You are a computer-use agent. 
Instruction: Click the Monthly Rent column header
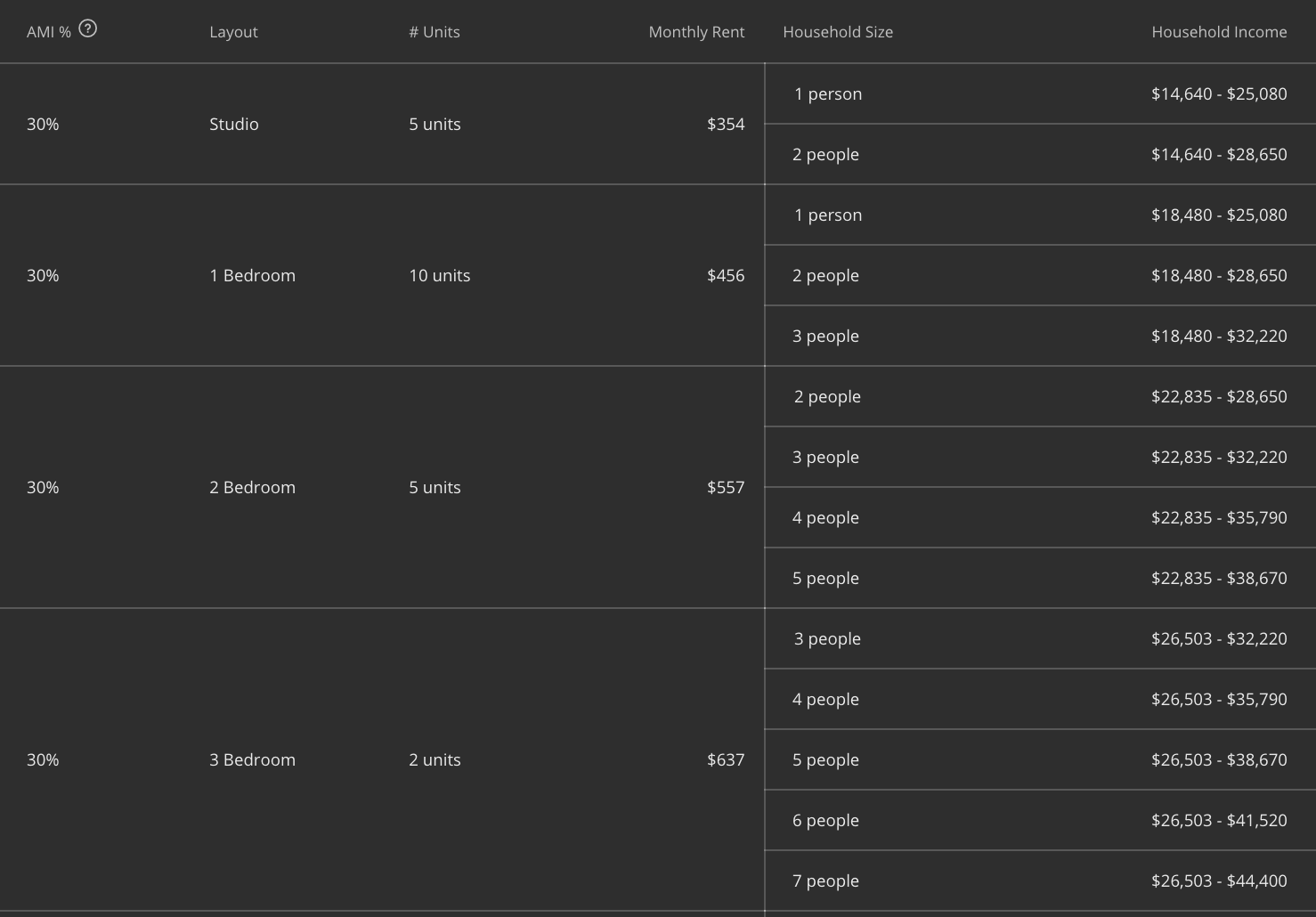point(696,32)
